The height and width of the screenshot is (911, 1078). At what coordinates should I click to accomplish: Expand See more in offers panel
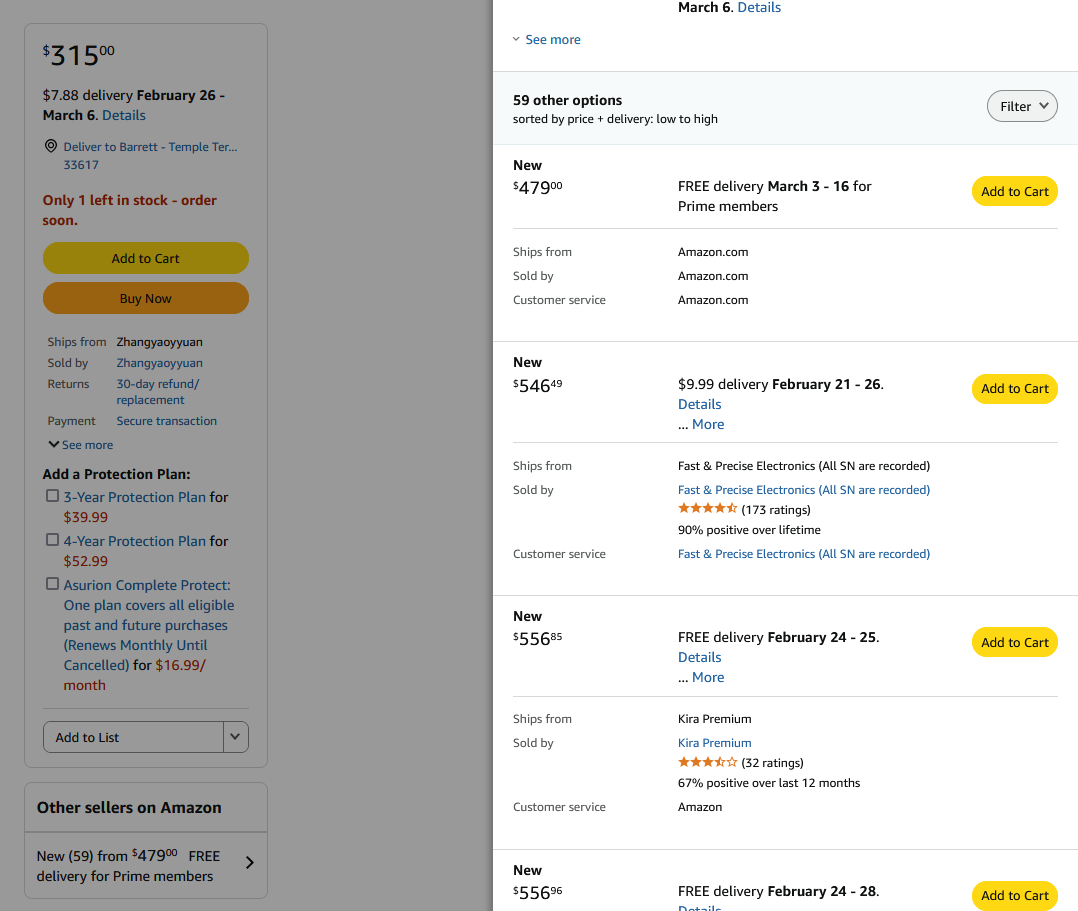pyautogui.click(x=546, y=40)
